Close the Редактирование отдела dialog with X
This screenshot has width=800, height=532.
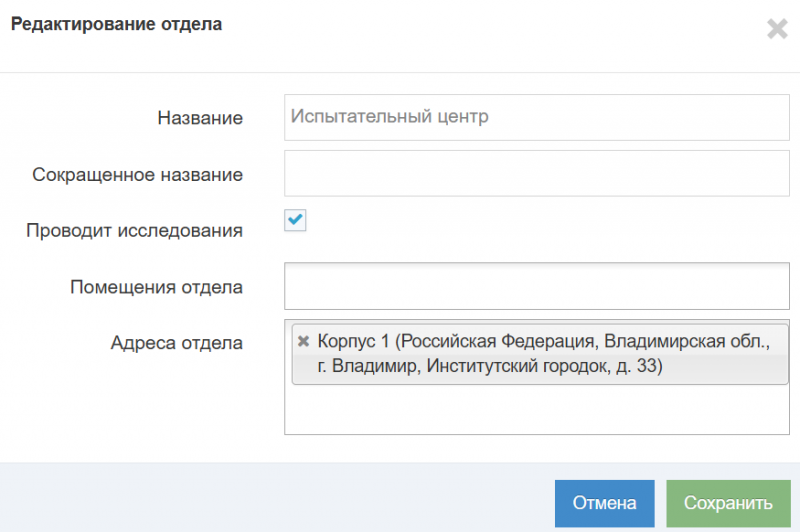(776, 30)
